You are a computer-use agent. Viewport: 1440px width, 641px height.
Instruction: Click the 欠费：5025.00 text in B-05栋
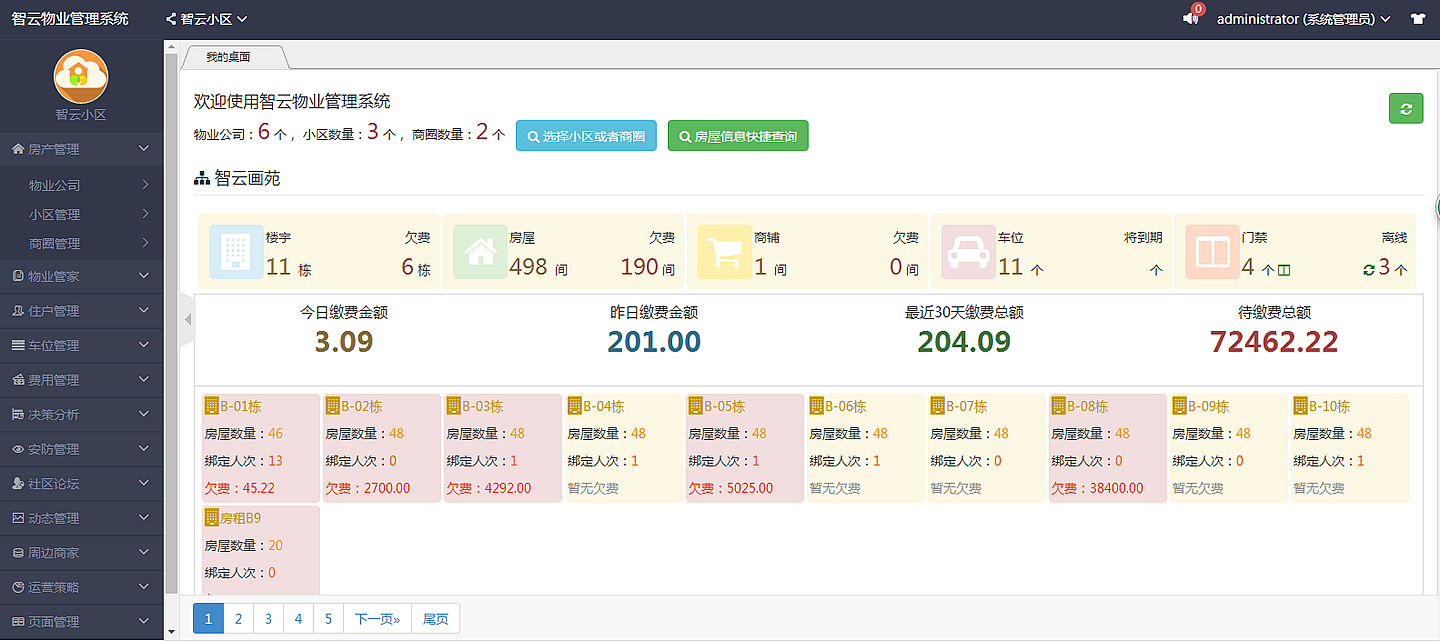click(x=731, y=489)
